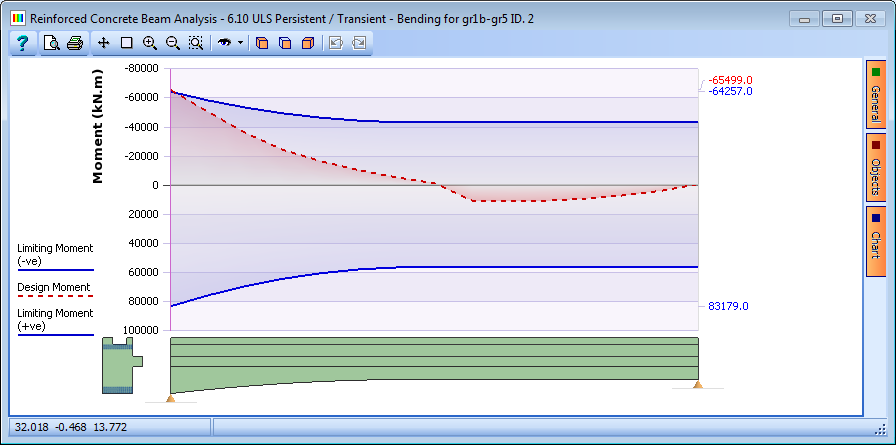Screen dimensions: 896x445
Task: Click the first greyed-out view icon
Action: click(x=335, y=43)
